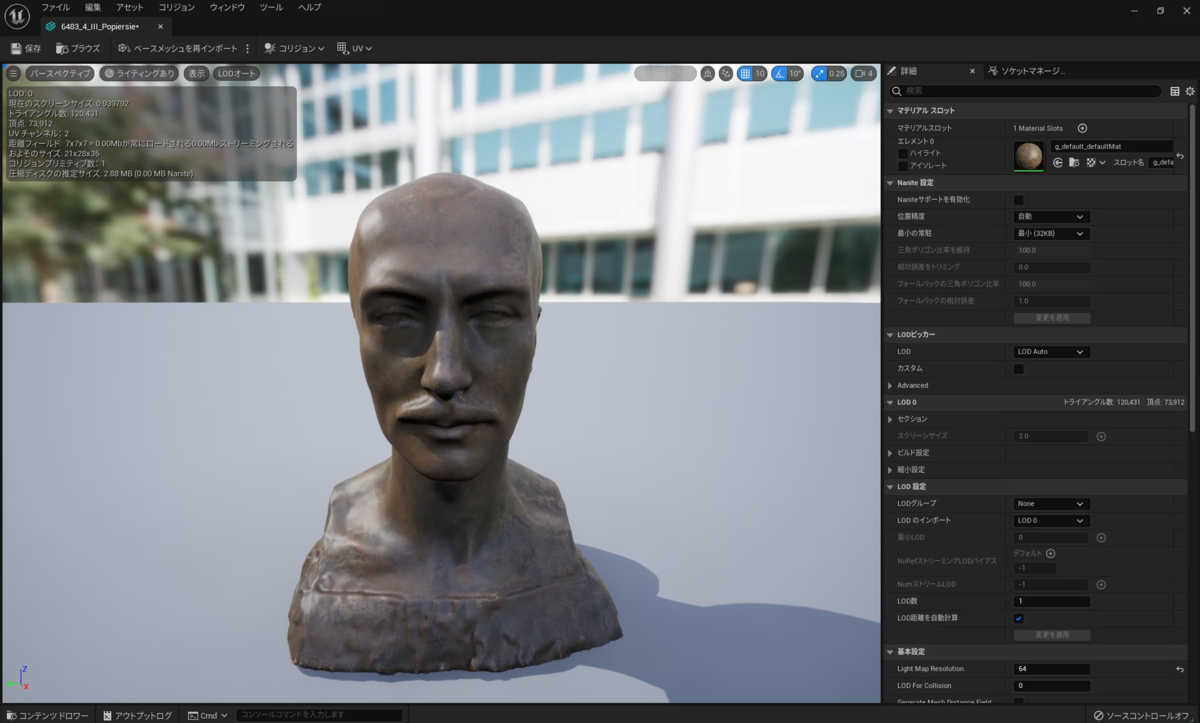Expand the Advanced section
1200x723 pixels.
pyautogui.click(x=890, y=385)
